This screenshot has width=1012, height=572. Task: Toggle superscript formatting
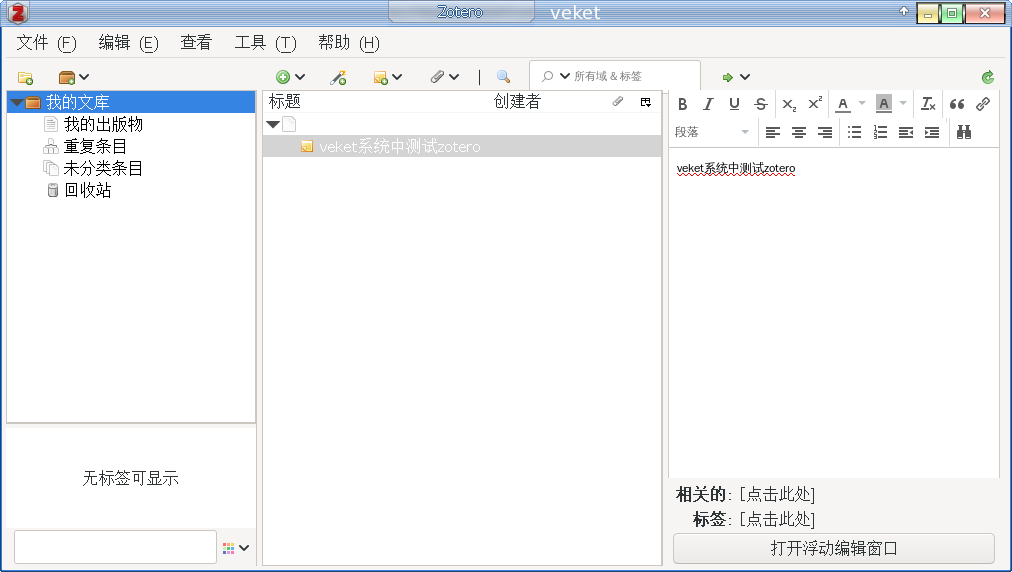(x=815, y=103)
